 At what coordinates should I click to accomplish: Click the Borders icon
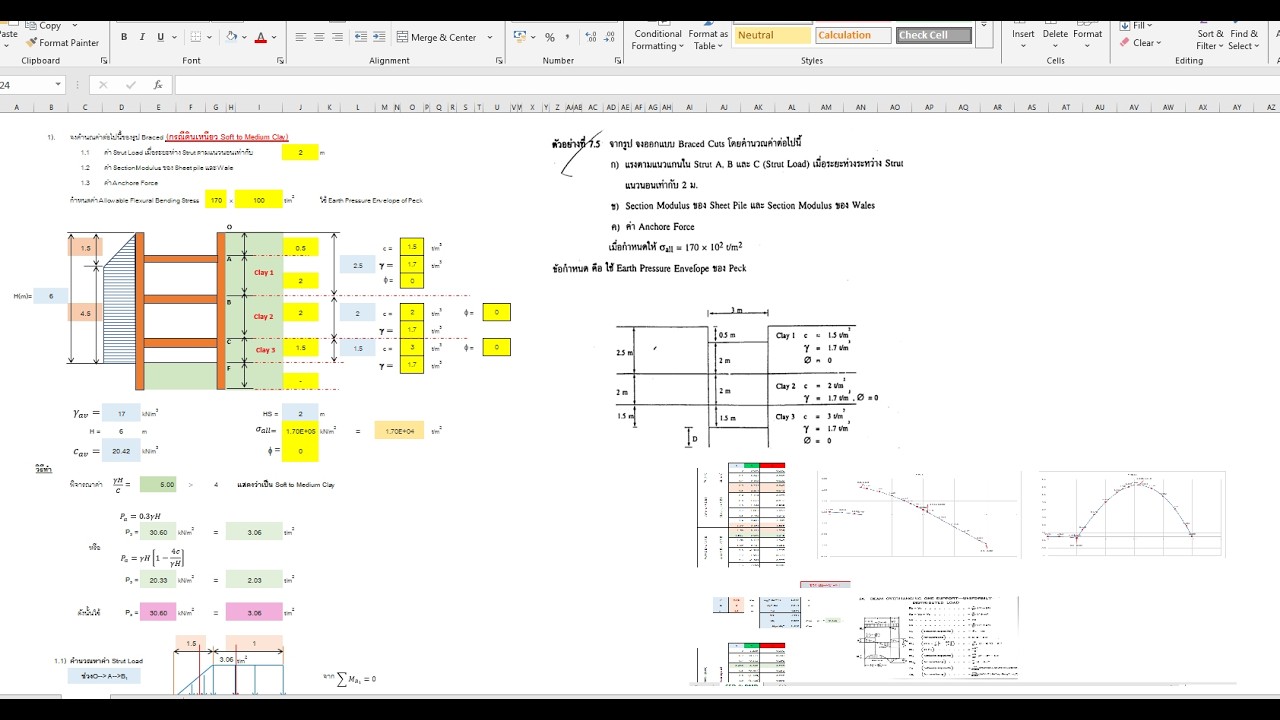(196, 37)
